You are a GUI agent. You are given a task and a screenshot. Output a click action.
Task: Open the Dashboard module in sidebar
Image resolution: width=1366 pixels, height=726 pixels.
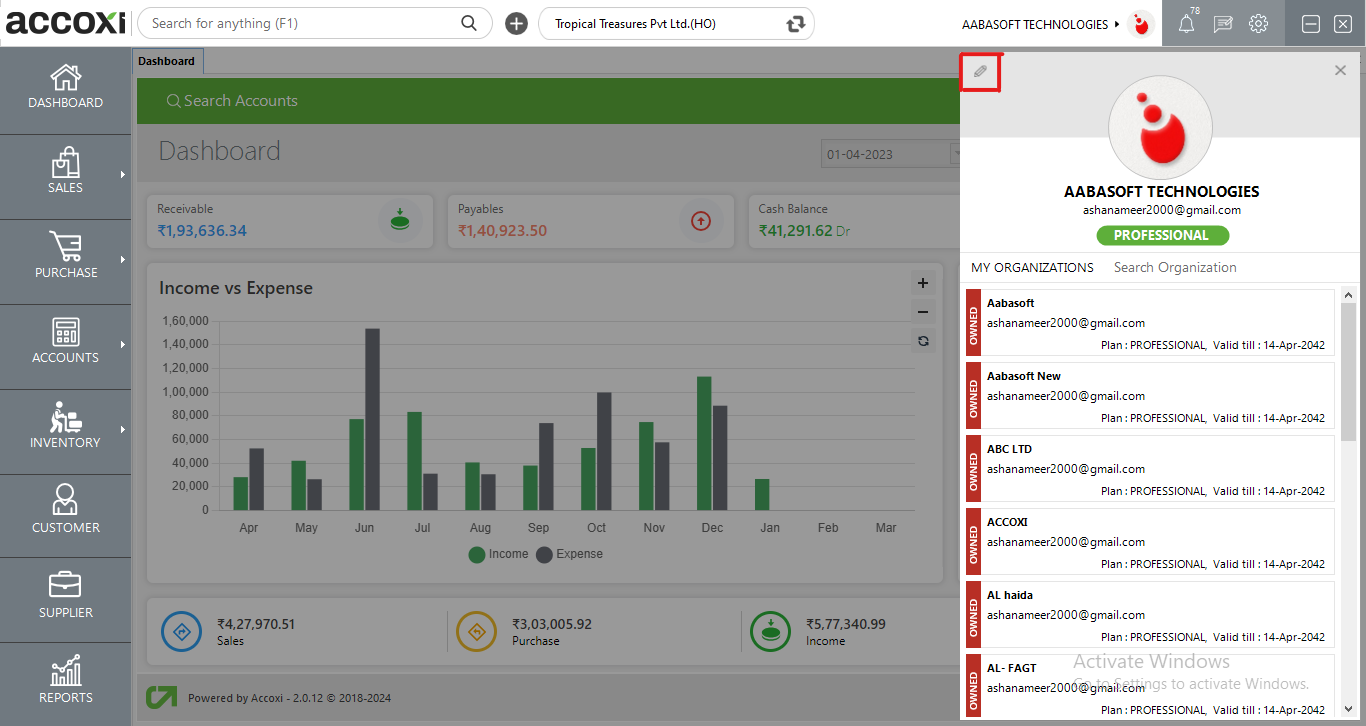pos(65,90)
